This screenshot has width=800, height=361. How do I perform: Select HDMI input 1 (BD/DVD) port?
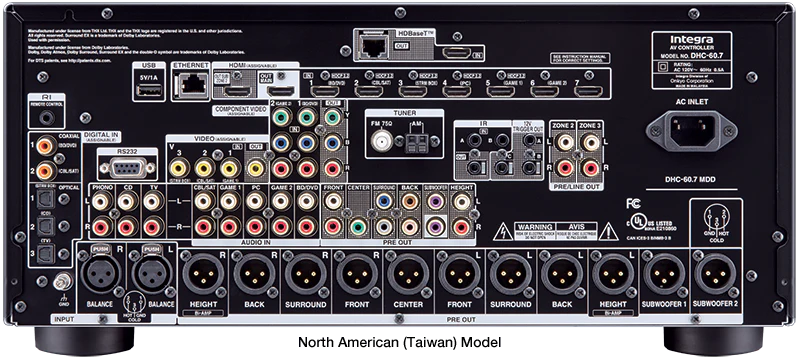(x=326, y=92)
